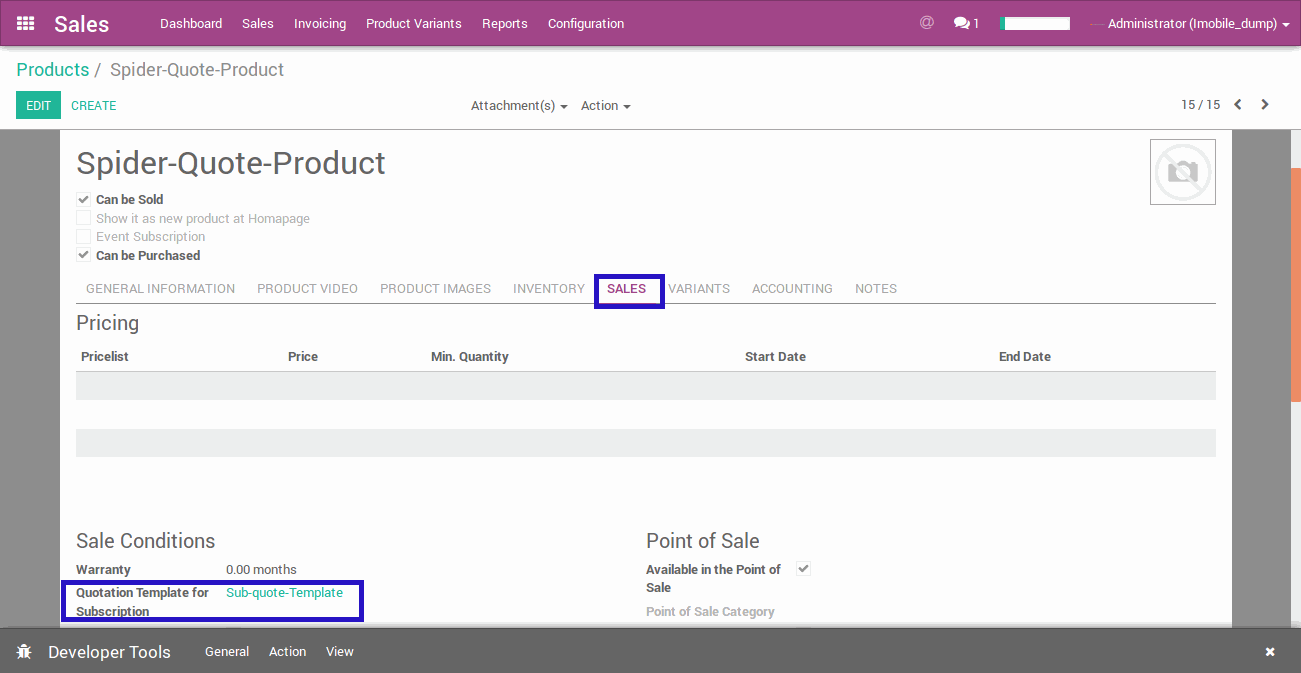Go to next record arrow
1301x673 pixels.
coord(1265,105)
